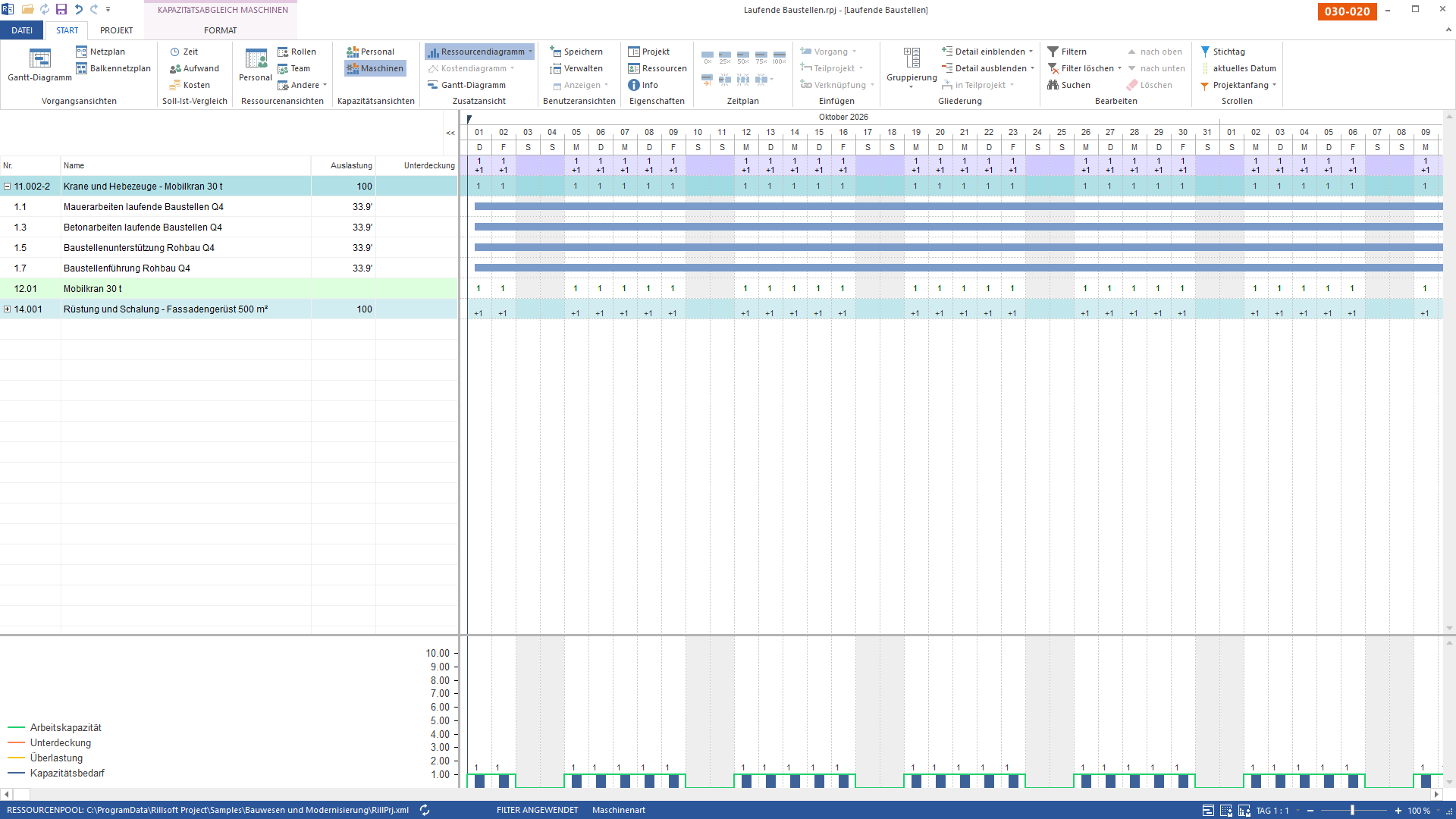The height and width of the screenshot is (819, 1456).
Task: Click the Auslastung column header
Action: [x=344, y=166]
